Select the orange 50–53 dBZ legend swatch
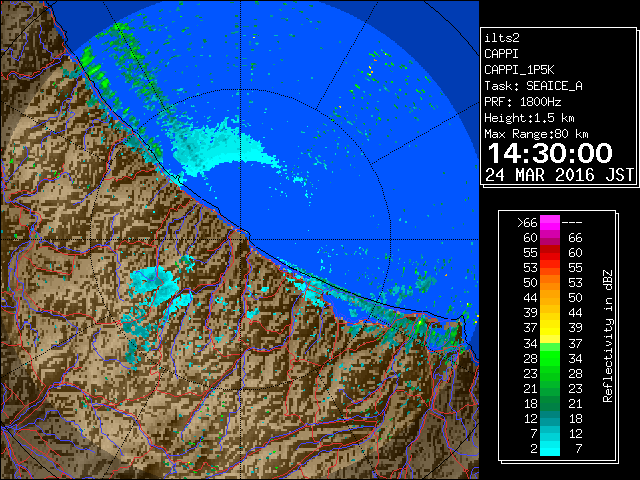This screenshot has width=640, height=480. (x=550, y=283)
